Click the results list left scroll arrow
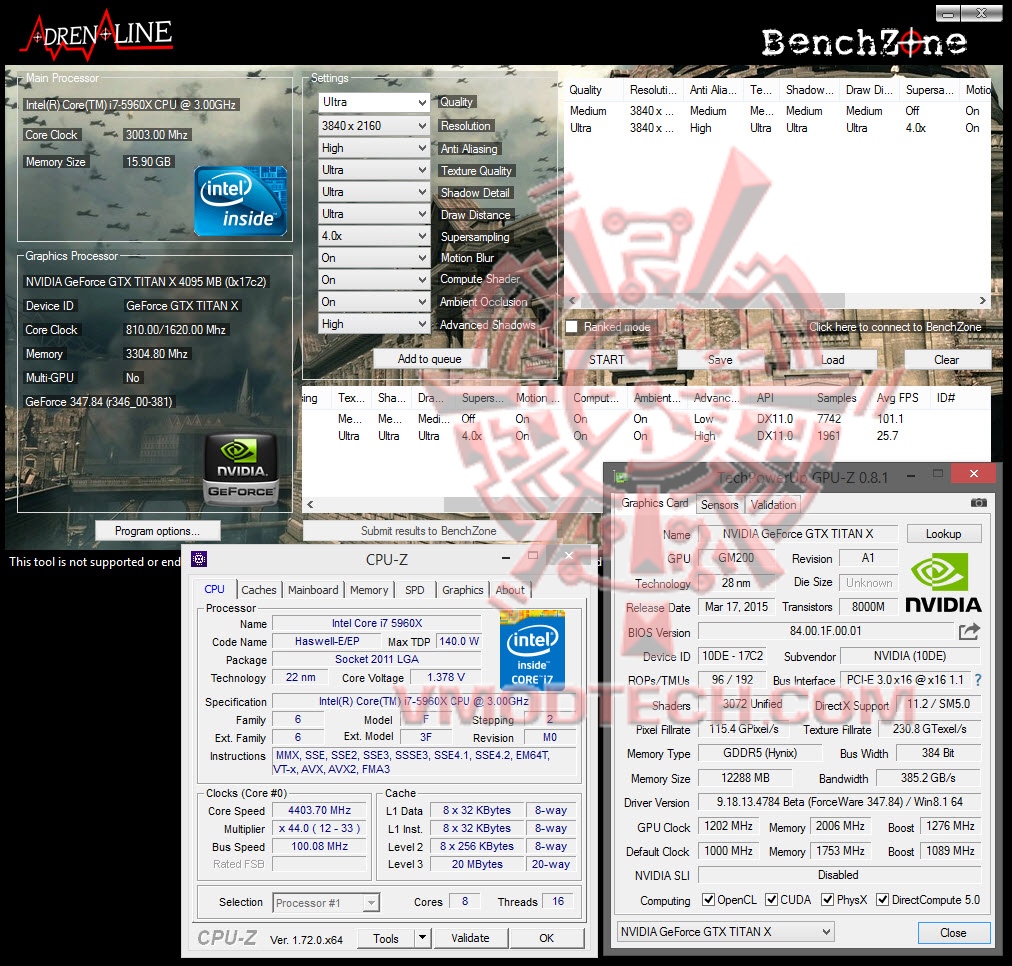 tap(310, 504)
